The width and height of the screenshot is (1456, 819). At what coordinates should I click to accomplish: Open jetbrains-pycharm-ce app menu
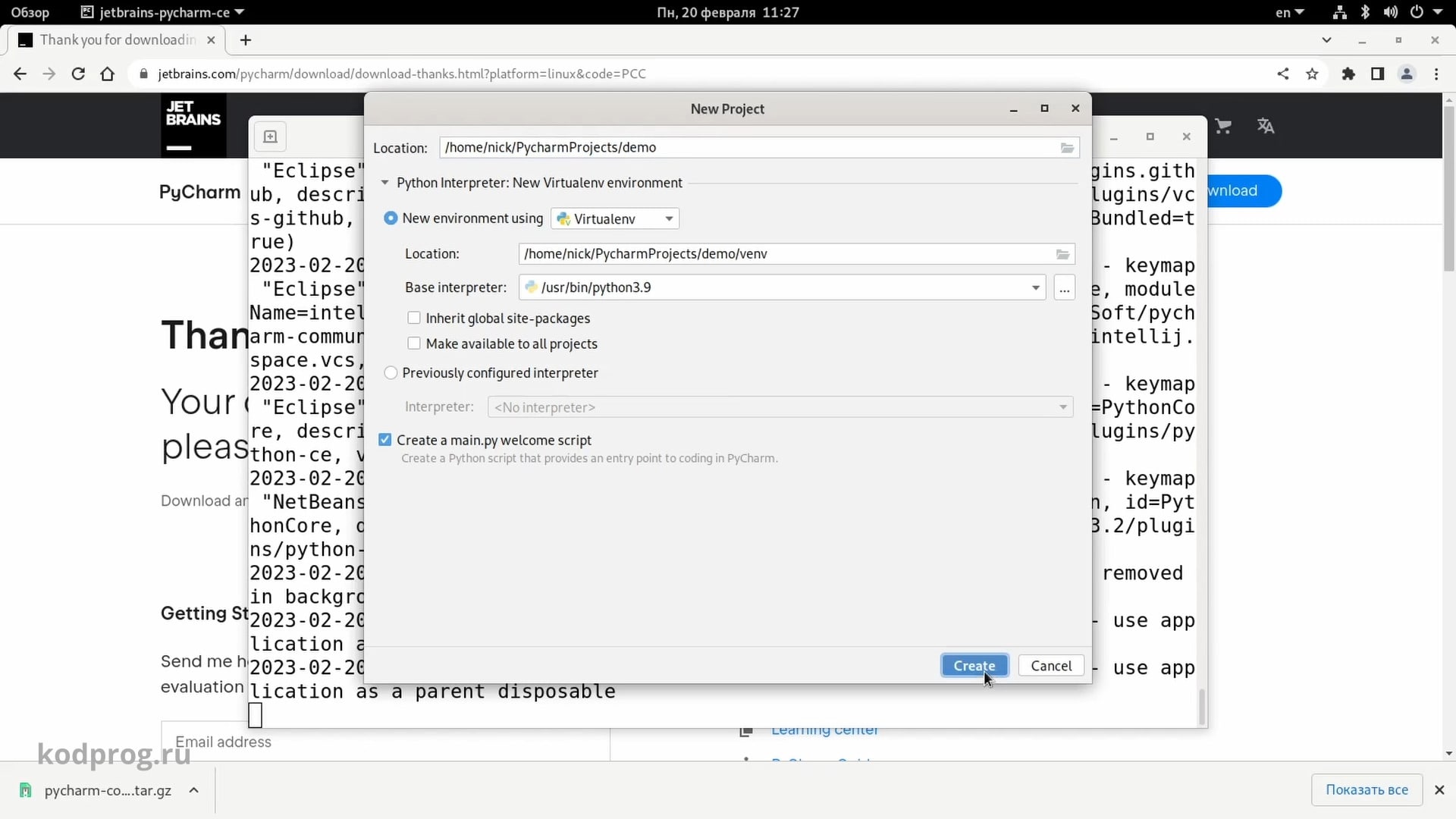[163, 12]
